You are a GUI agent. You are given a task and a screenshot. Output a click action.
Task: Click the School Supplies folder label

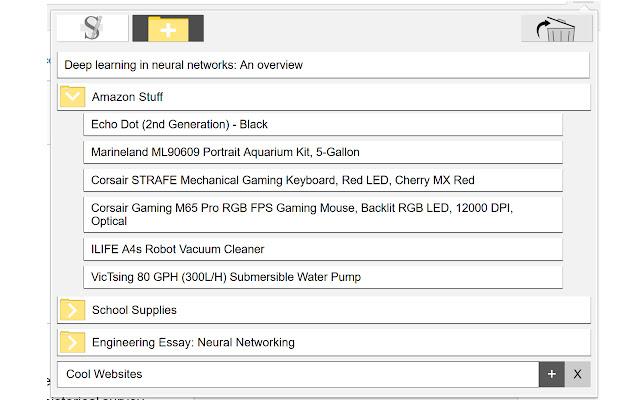click(x=134, y=310)
